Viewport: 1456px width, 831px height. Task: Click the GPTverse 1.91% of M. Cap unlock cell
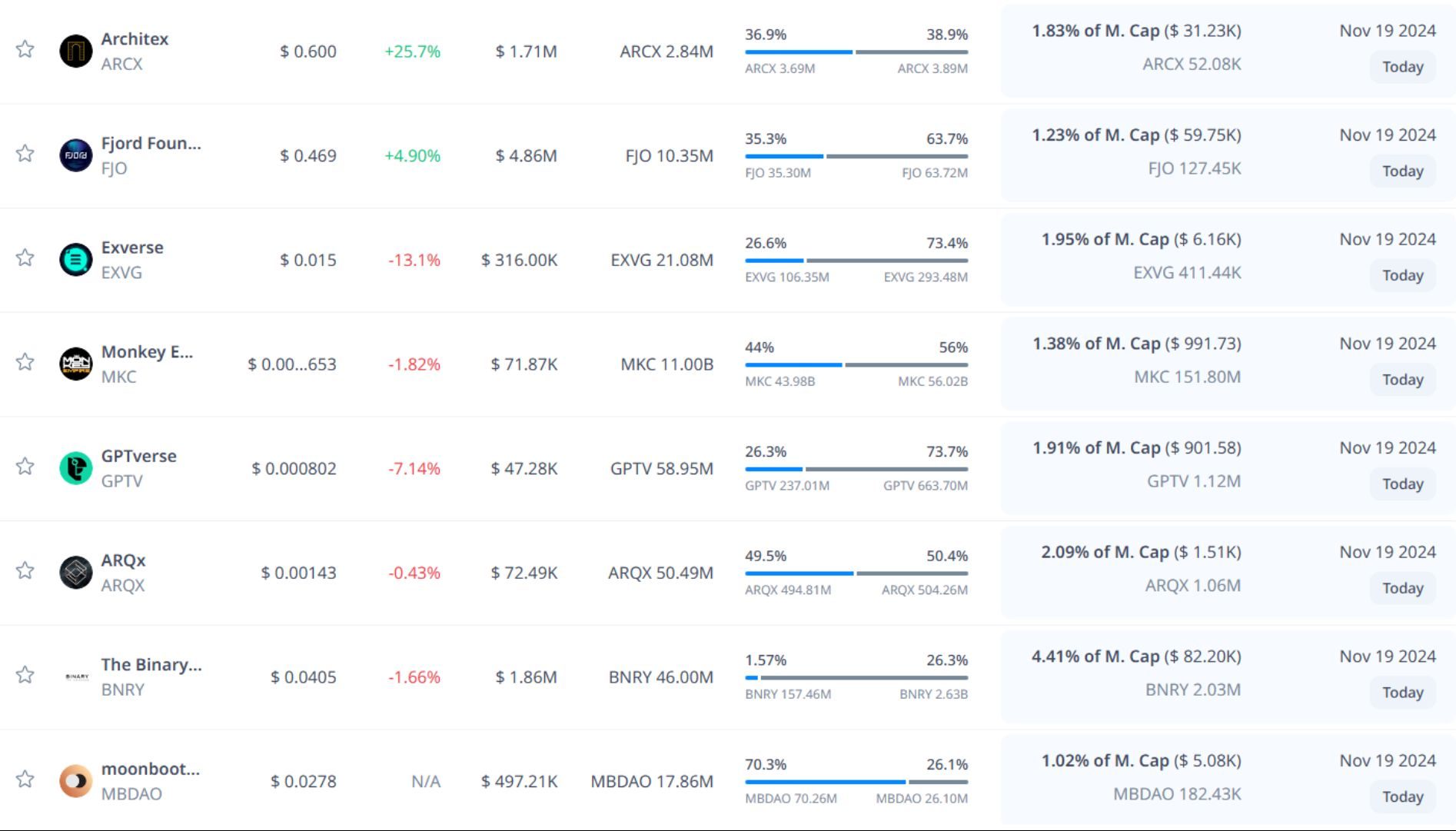pos(1136,448)
